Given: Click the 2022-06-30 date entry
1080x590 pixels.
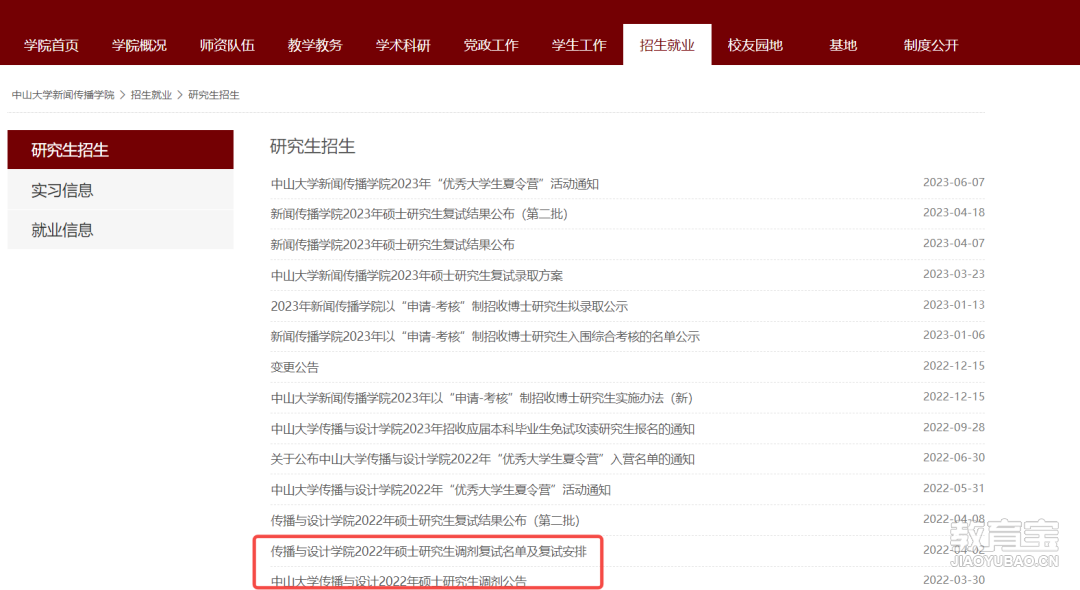Looking at the screenshot, I should click(x=954, y=458).
